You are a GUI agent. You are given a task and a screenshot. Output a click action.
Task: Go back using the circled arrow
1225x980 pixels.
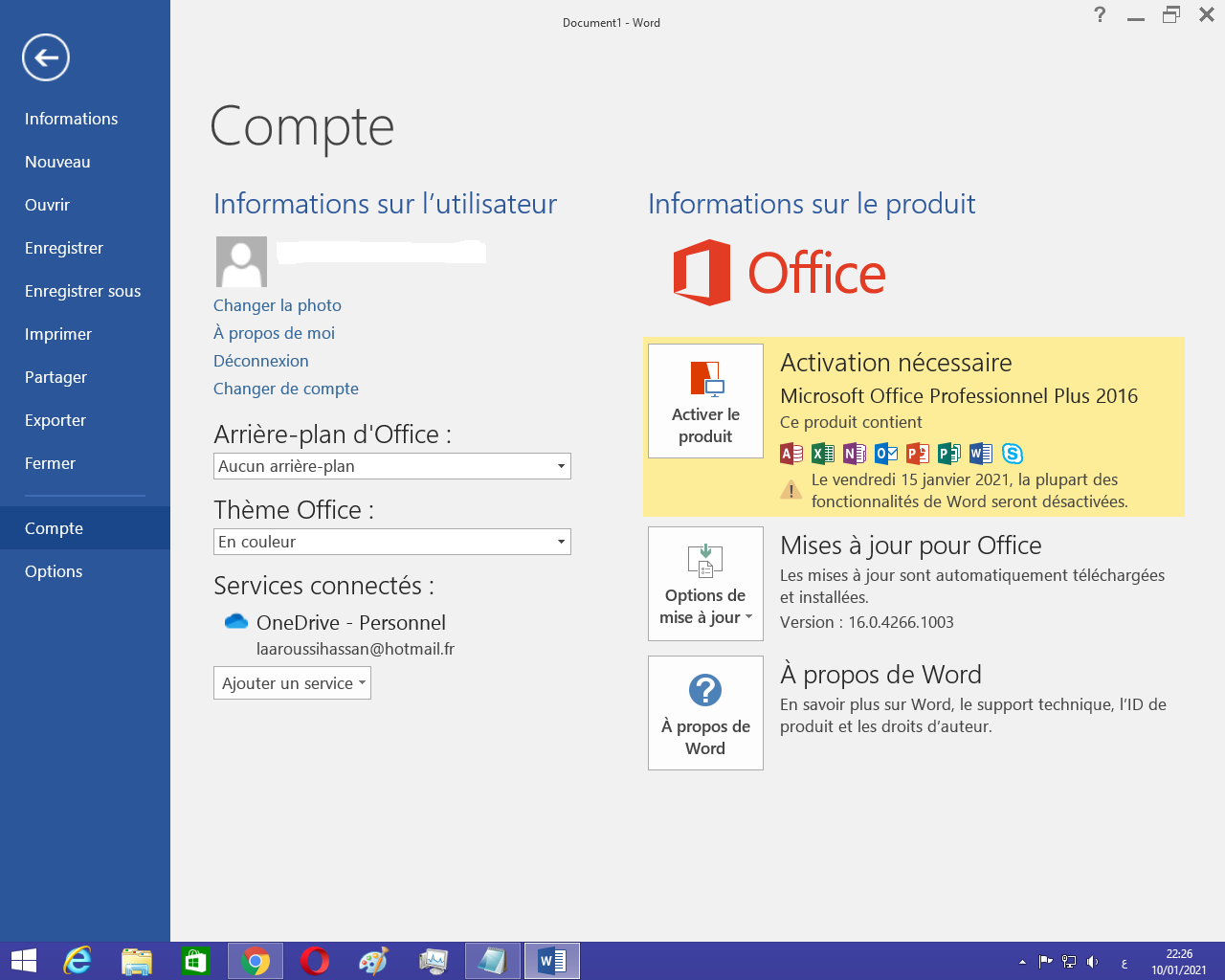[x=46, y=57]
